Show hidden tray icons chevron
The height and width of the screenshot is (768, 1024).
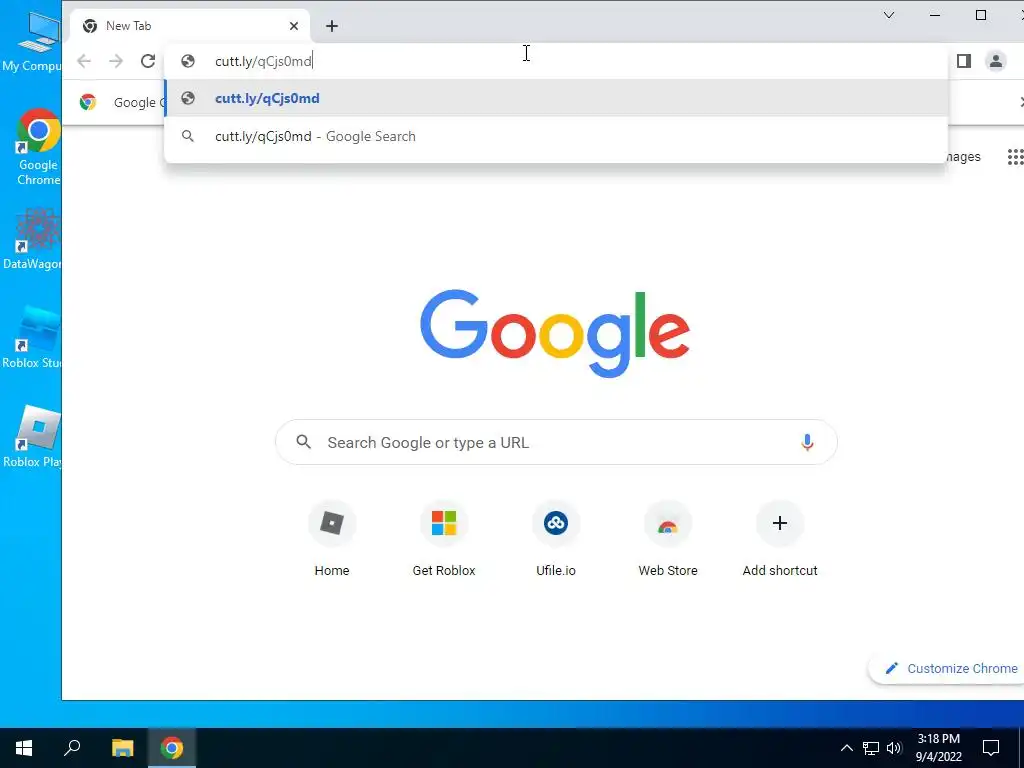(x=846, y=748)
